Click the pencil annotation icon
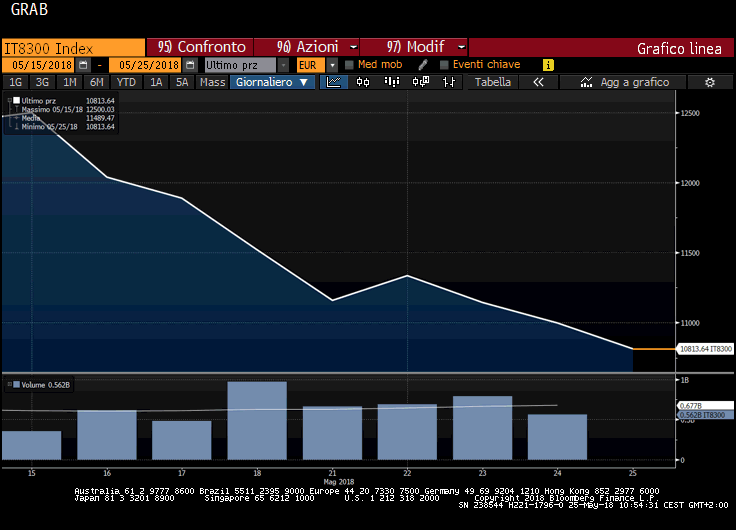 [423, 65]
